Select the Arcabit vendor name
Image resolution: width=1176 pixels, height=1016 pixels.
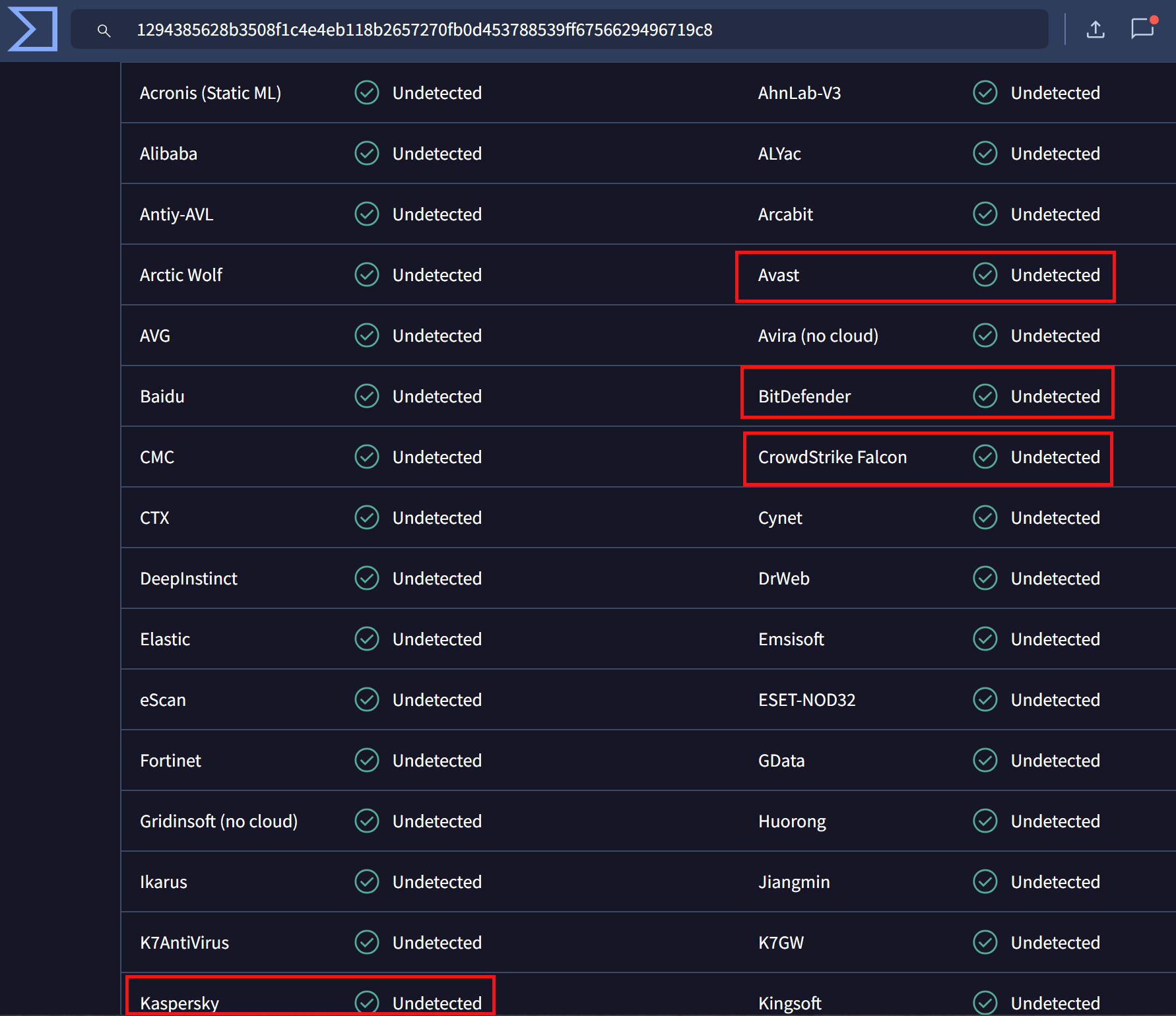pos(785,214)
